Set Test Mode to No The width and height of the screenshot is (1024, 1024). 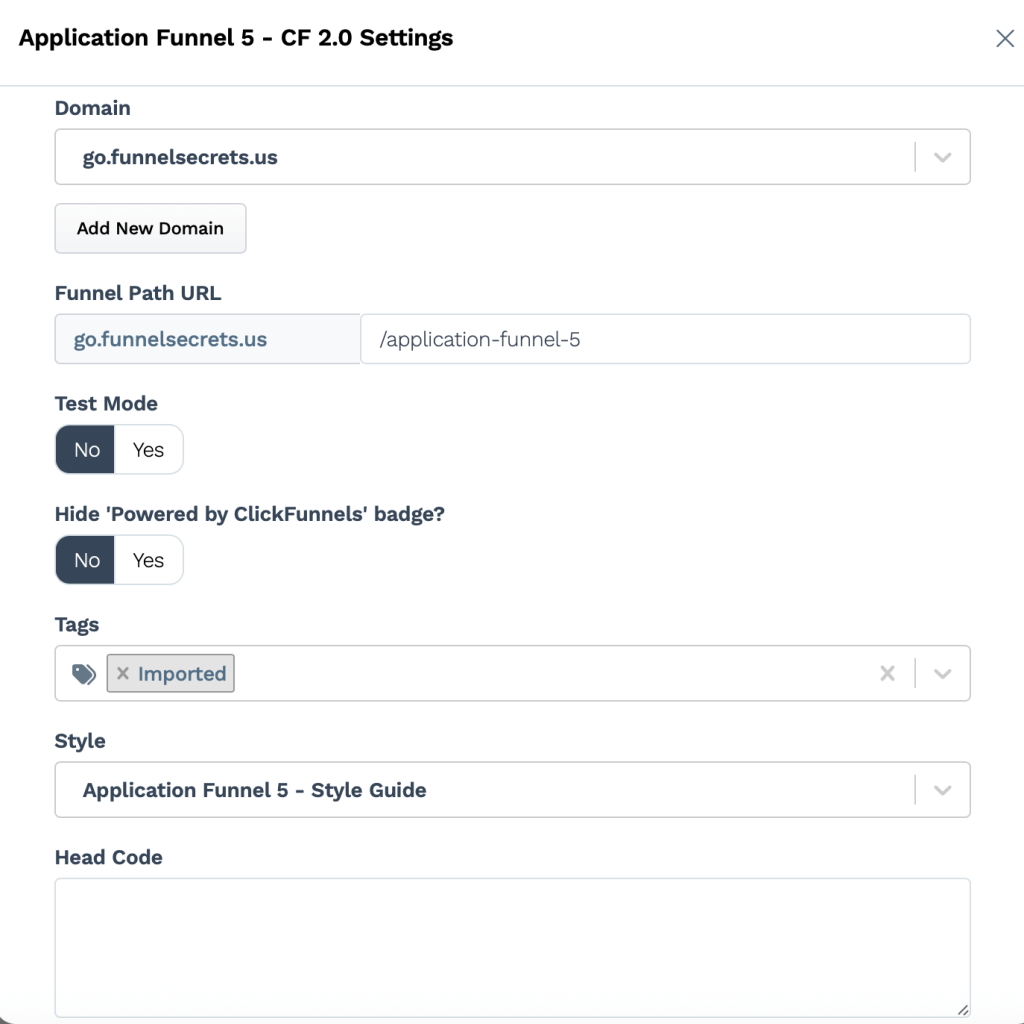[86, 449]
